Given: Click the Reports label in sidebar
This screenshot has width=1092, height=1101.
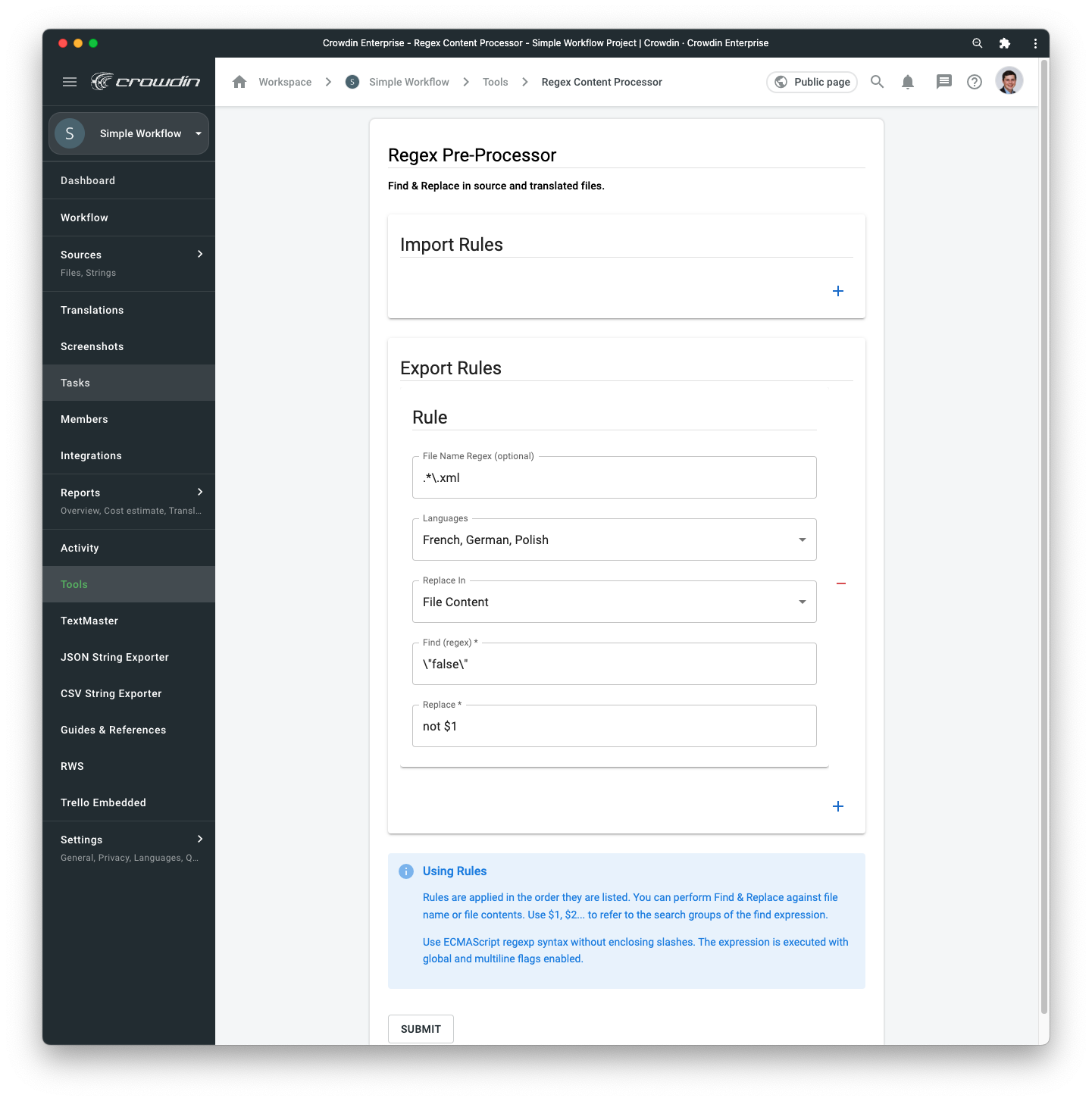Looking at the screenshot, I should [80, 493].
